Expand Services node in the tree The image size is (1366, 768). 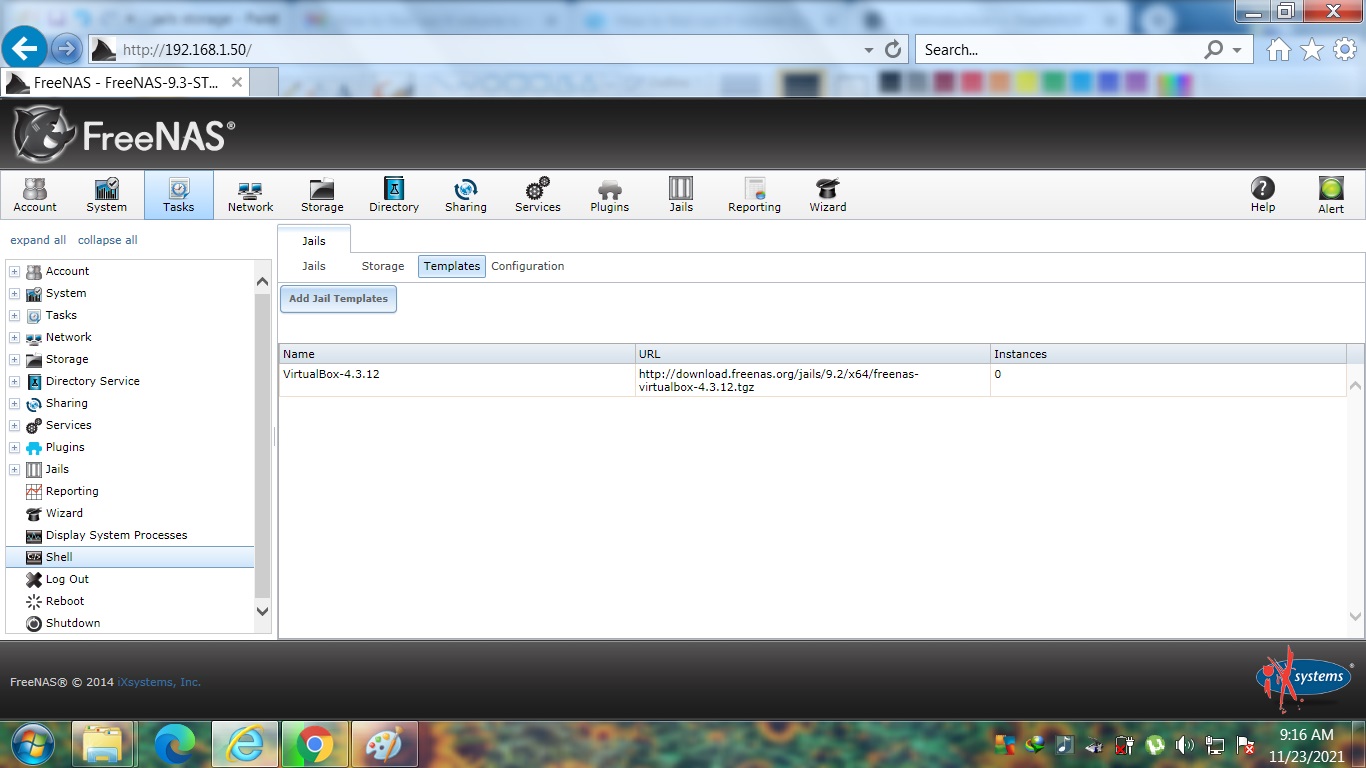(15, 425)
